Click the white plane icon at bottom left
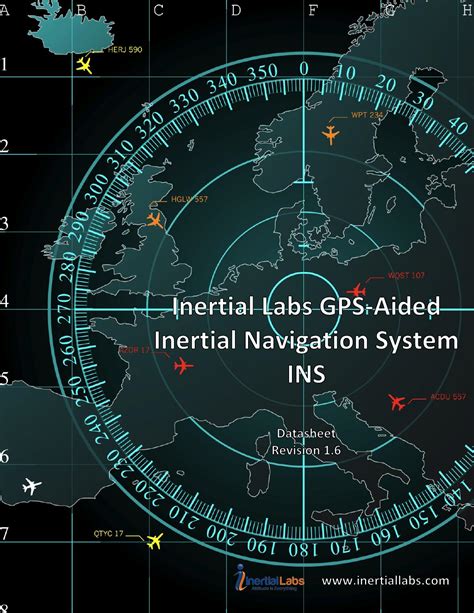474x613 pixels. pyautogui.click(x=31, y=486)
